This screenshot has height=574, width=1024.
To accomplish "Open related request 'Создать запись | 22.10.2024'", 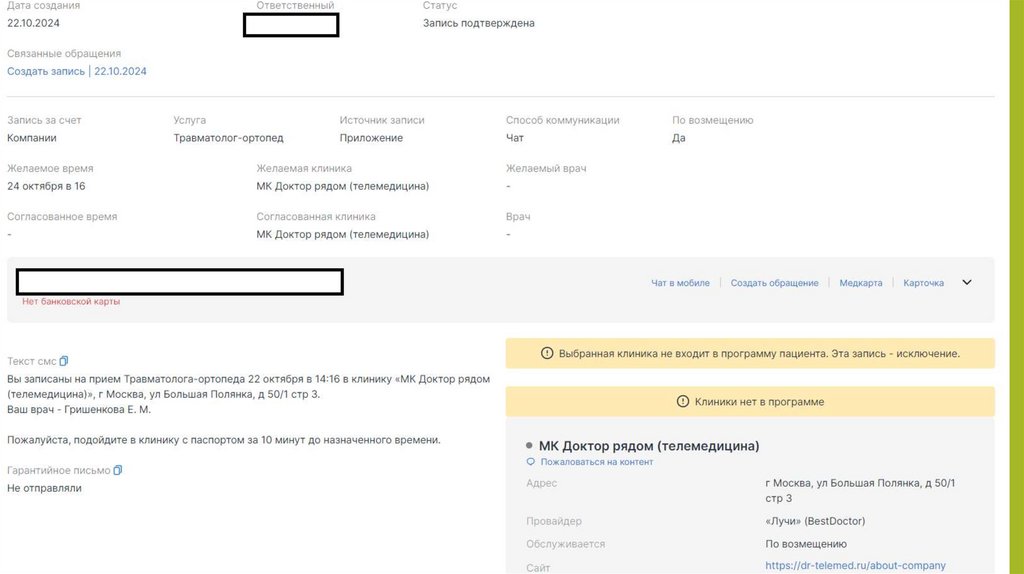I will 77,71.
